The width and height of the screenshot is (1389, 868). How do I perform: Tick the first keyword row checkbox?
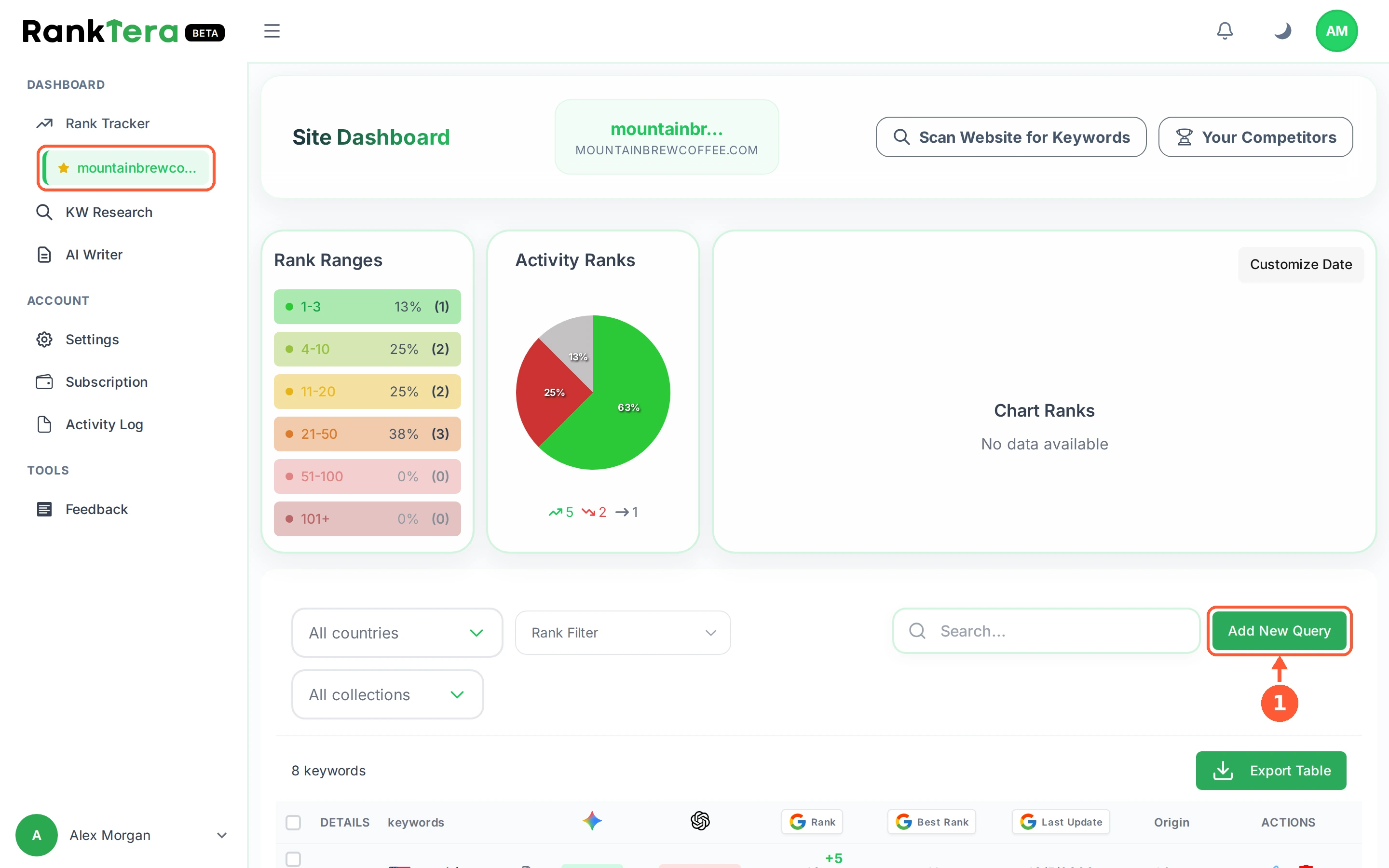pos(293,859)
